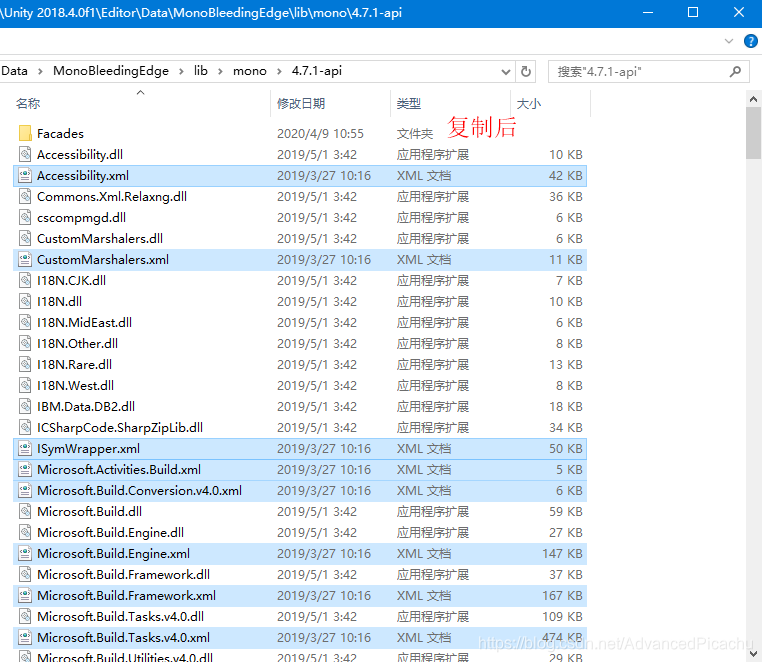Click the I18N.CJK.dll file icon
The width and height of the screenshot is (762, 662).
(x=25, y=280)
